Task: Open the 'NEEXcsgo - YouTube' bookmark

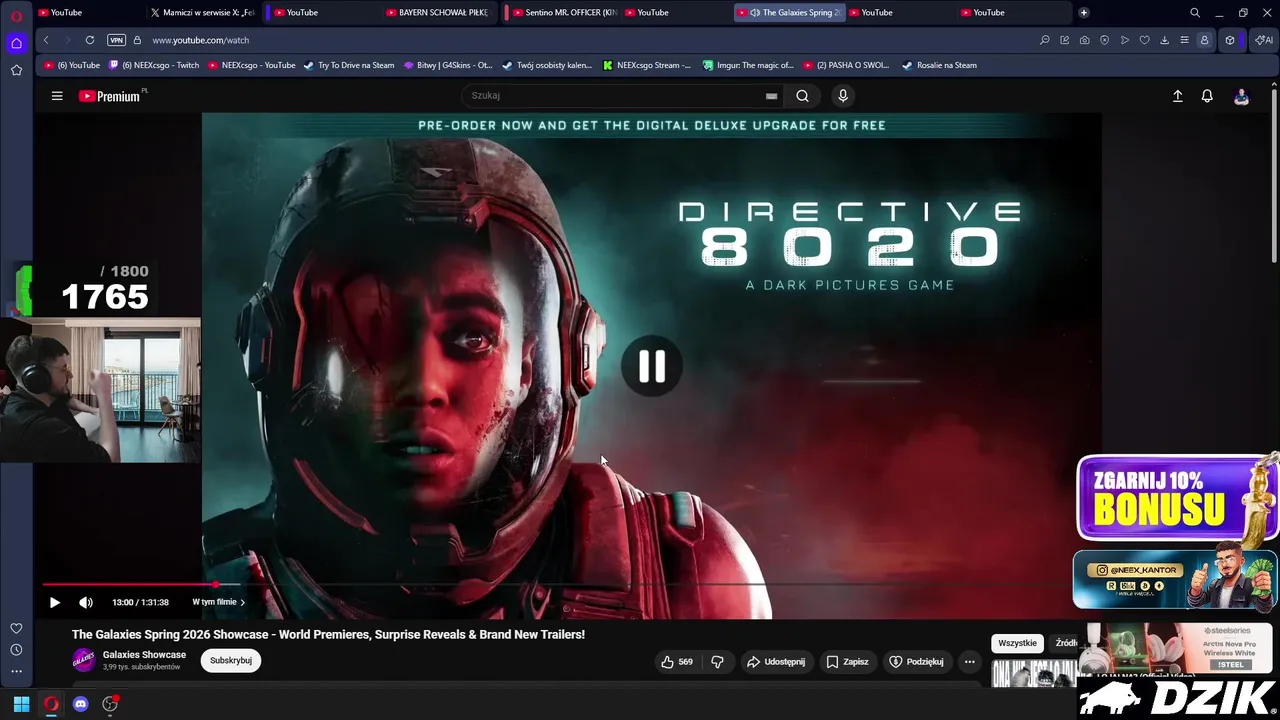Action: 251,65
